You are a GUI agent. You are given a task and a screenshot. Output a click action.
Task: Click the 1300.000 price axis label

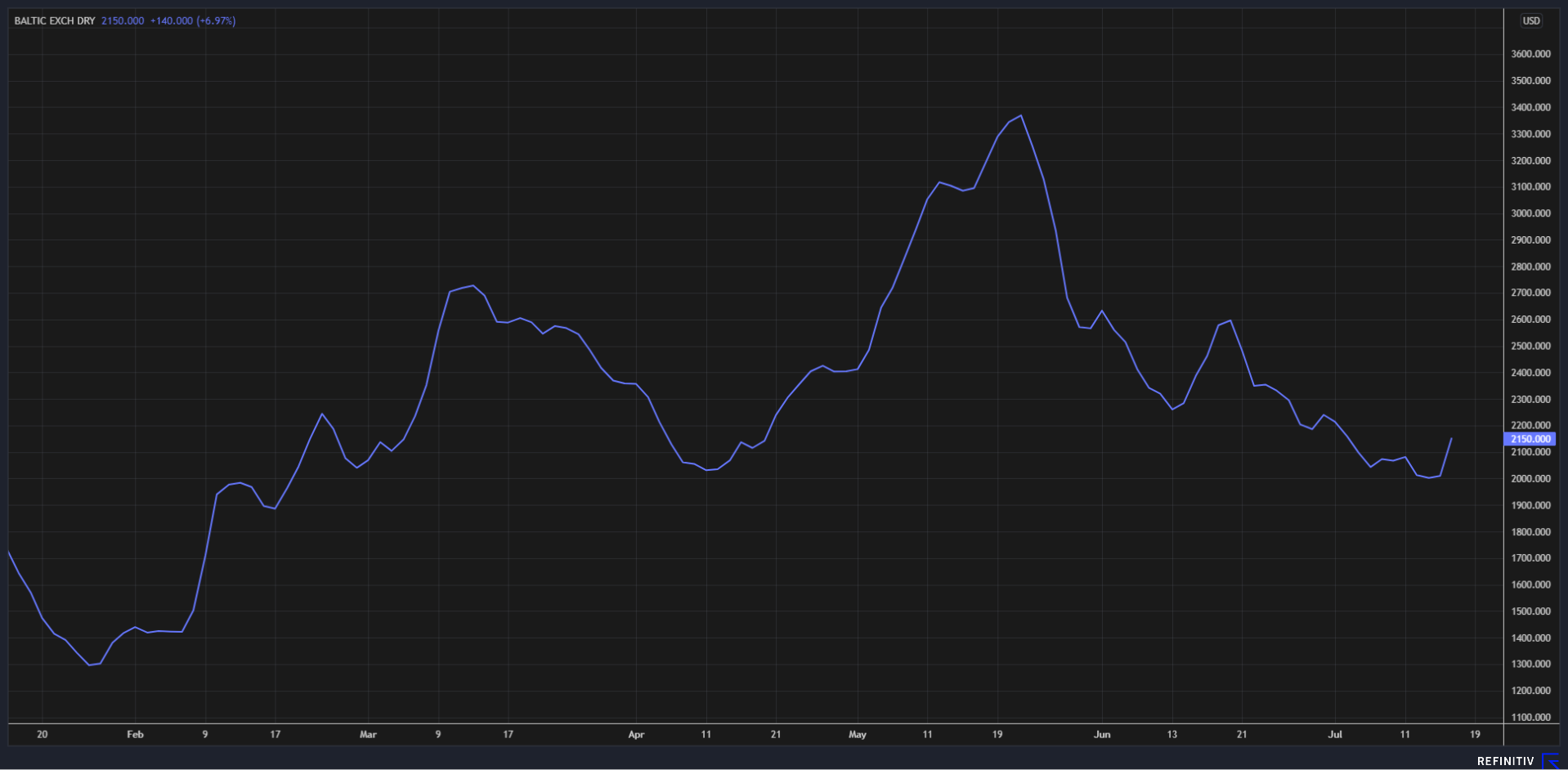1530,665
